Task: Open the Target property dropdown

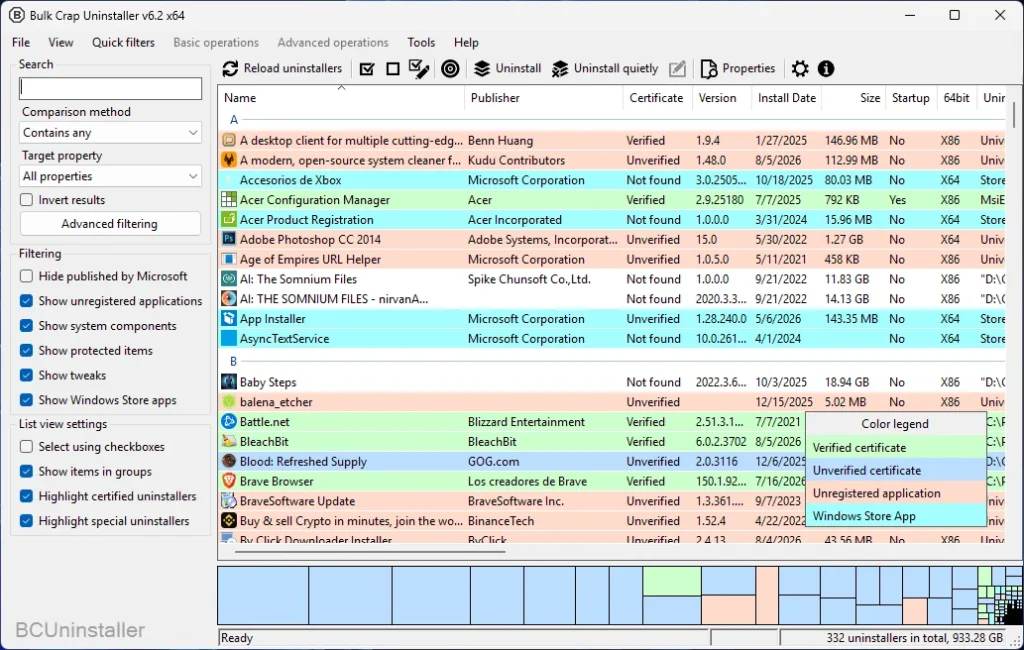Action: point(110,176)
